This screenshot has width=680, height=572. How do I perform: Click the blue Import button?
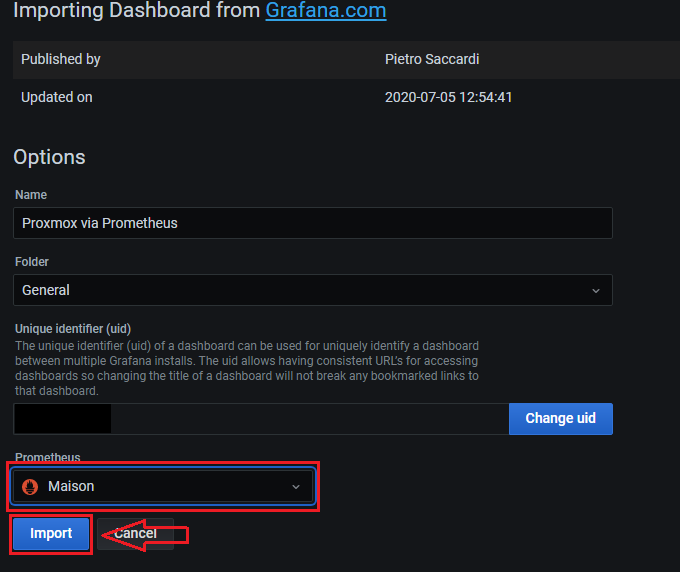(51, 533)
